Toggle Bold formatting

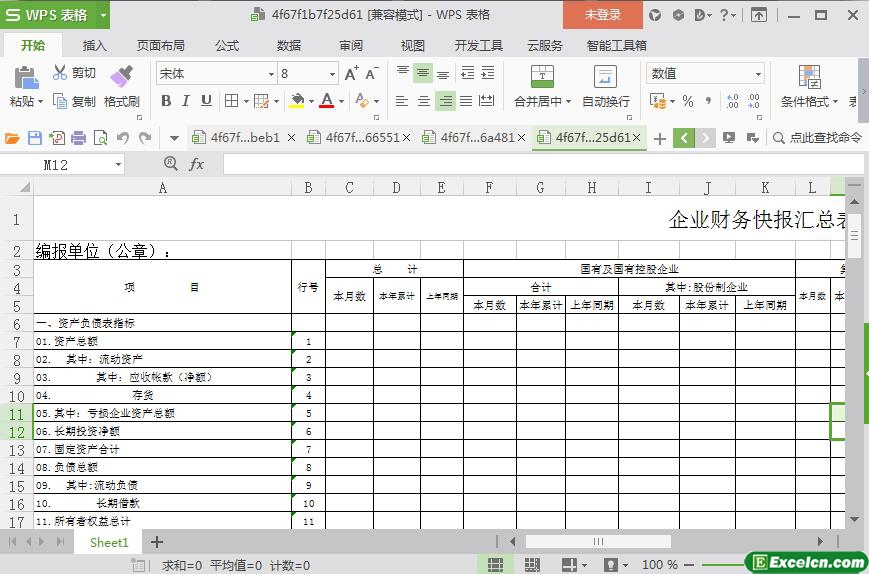pos(166,101)
